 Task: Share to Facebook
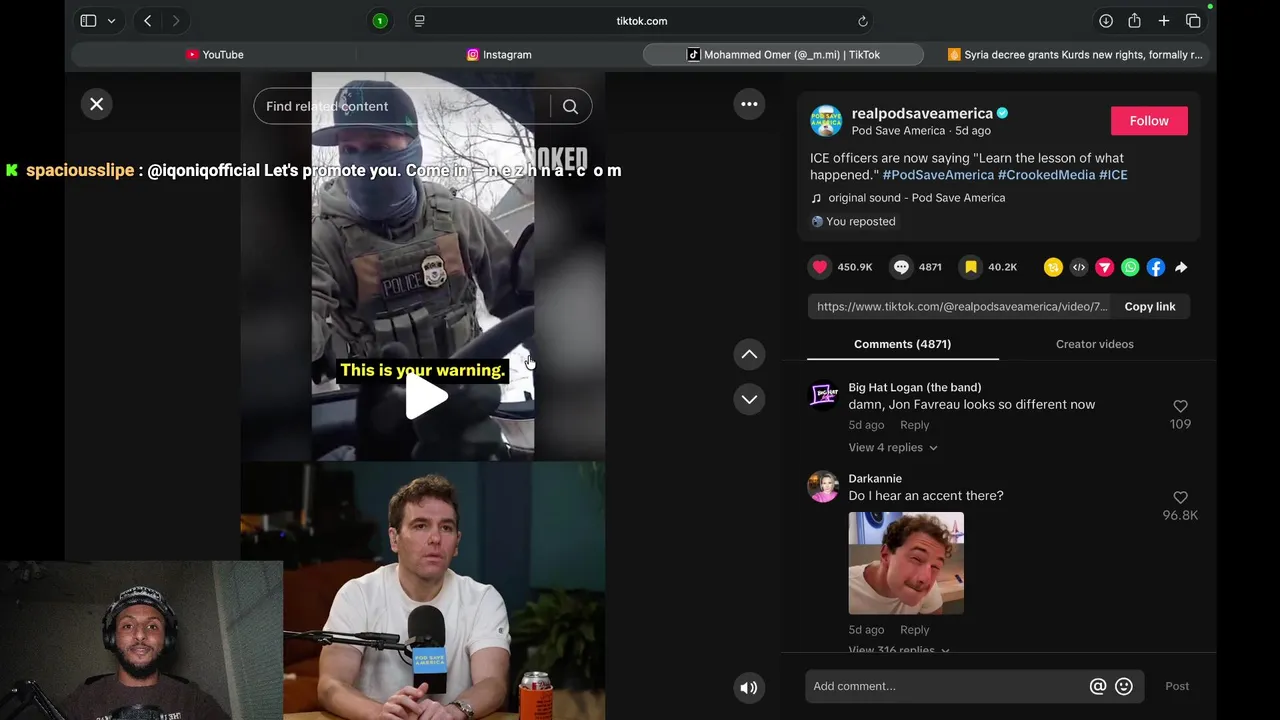(x=1155, y=267)
